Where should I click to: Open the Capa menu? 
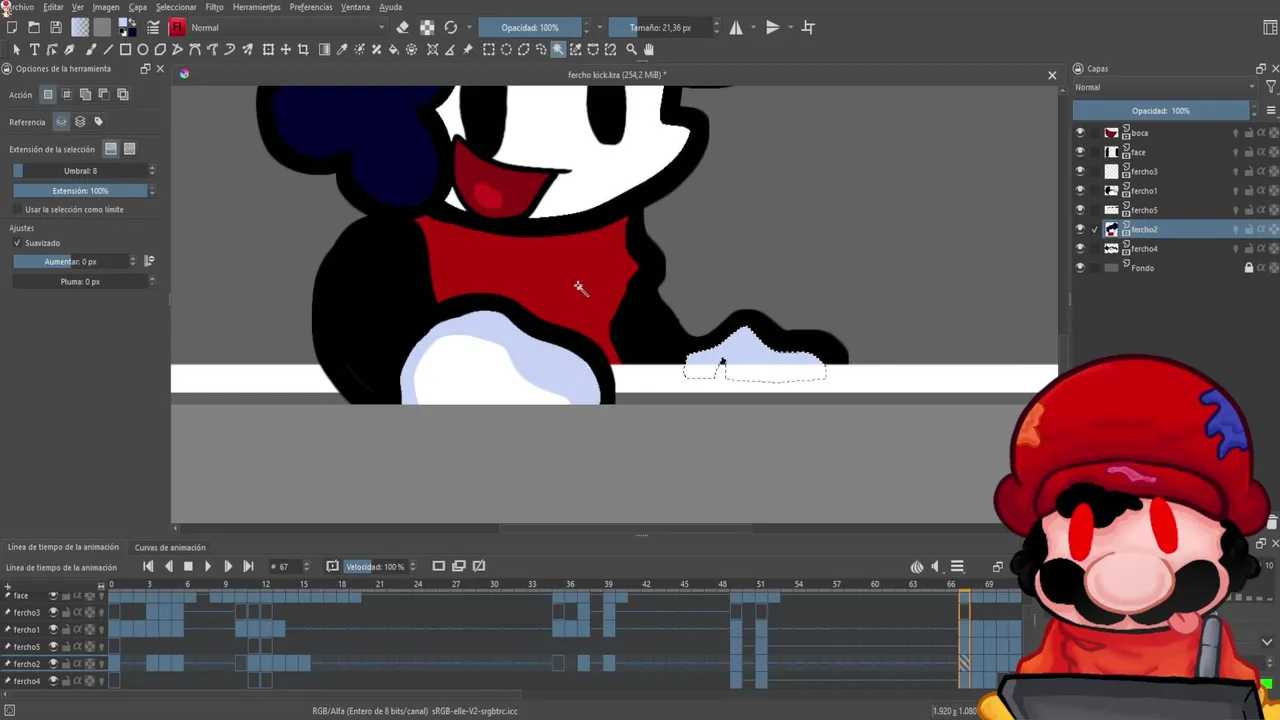138,7
